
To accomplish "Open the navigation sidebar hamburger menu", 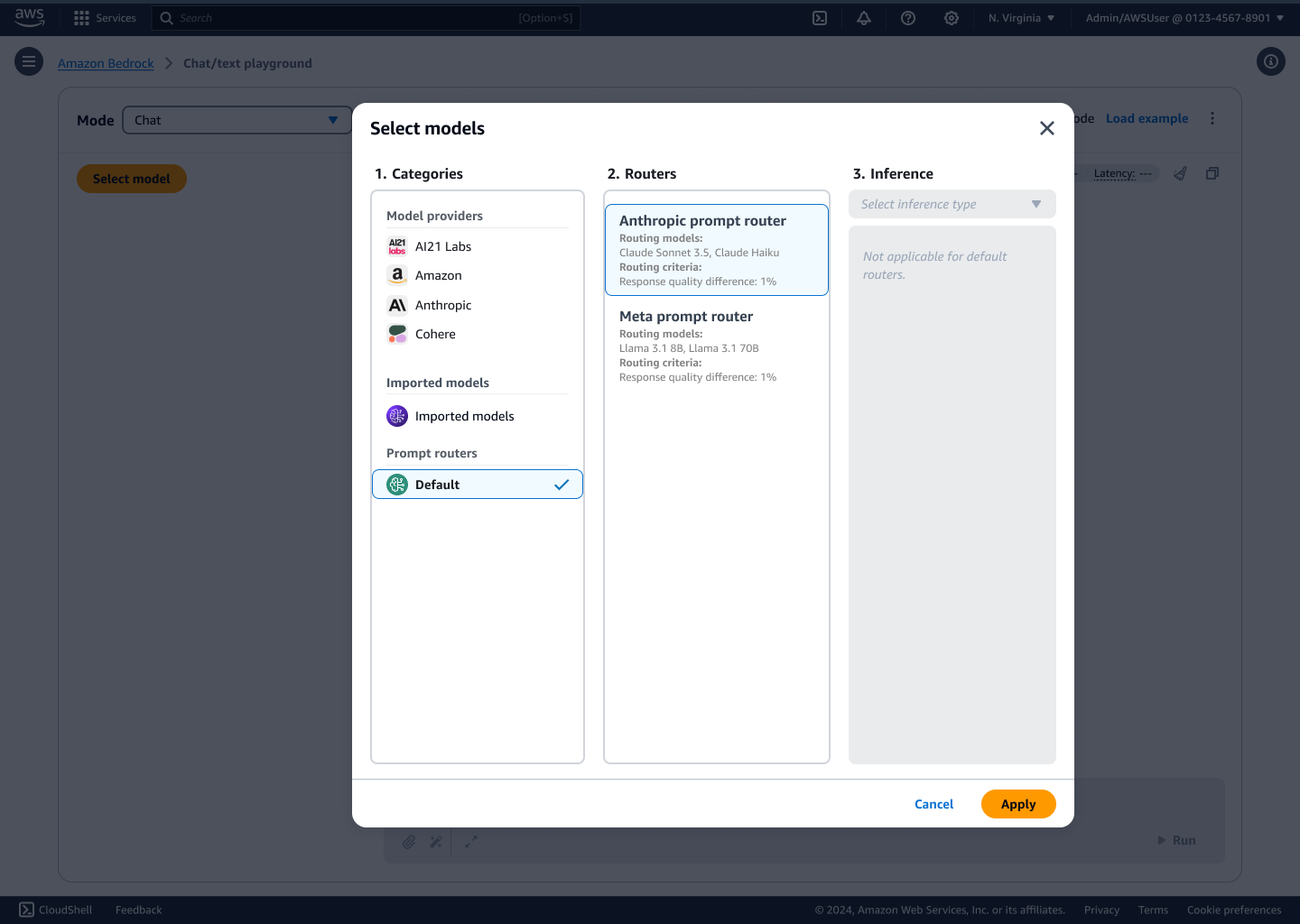I will pos(28,61).
